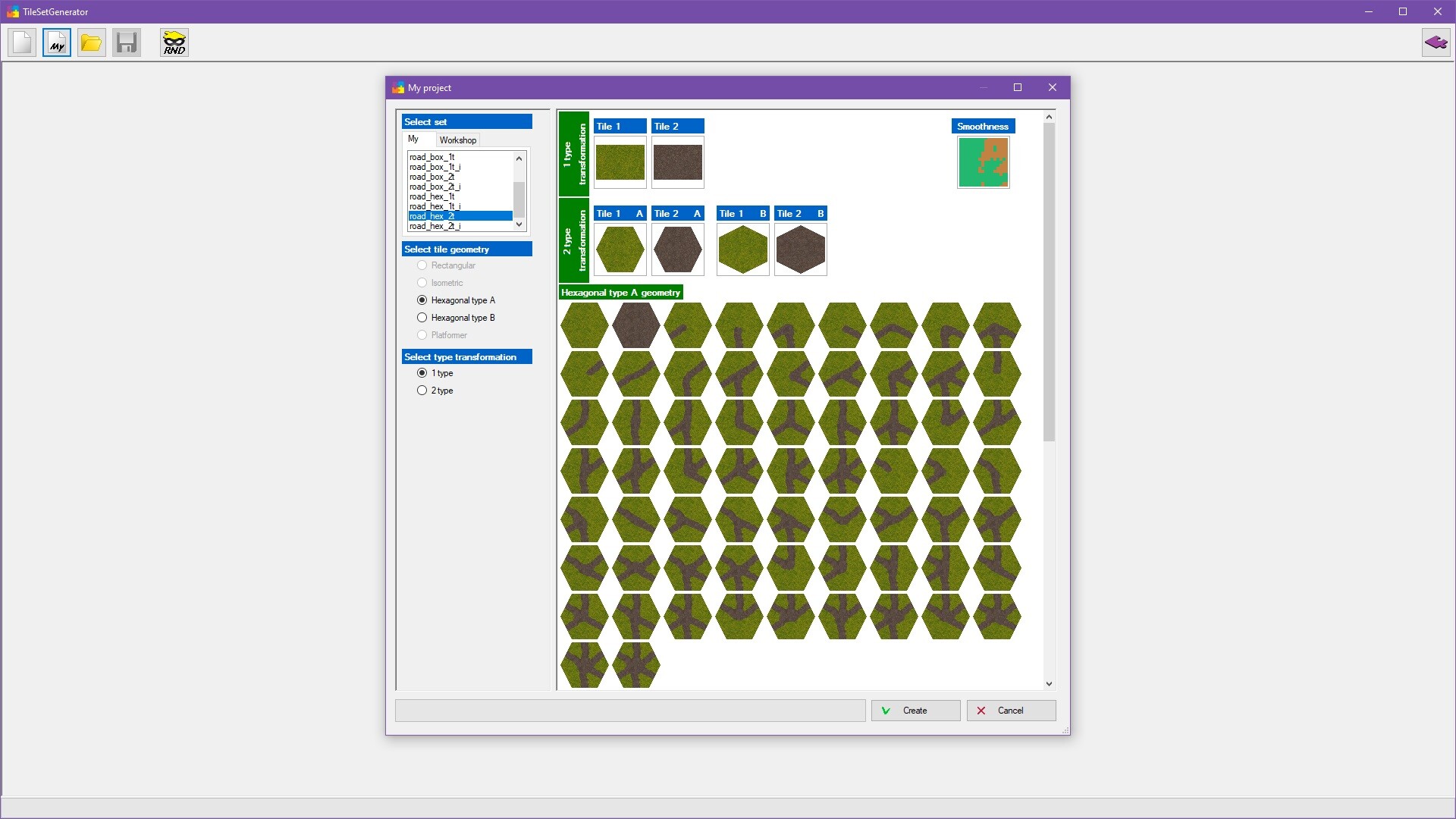1456x819 pixels.
Task: Save the tileset with the floppy disk icon
Action: 126,42
